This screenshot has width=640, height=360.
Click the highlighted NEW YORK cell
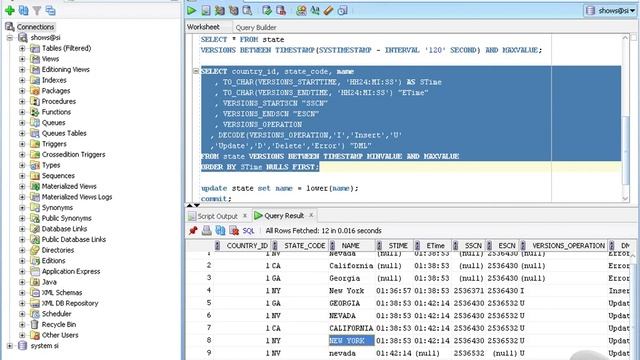pyautogui.click(x=351, y=340)
